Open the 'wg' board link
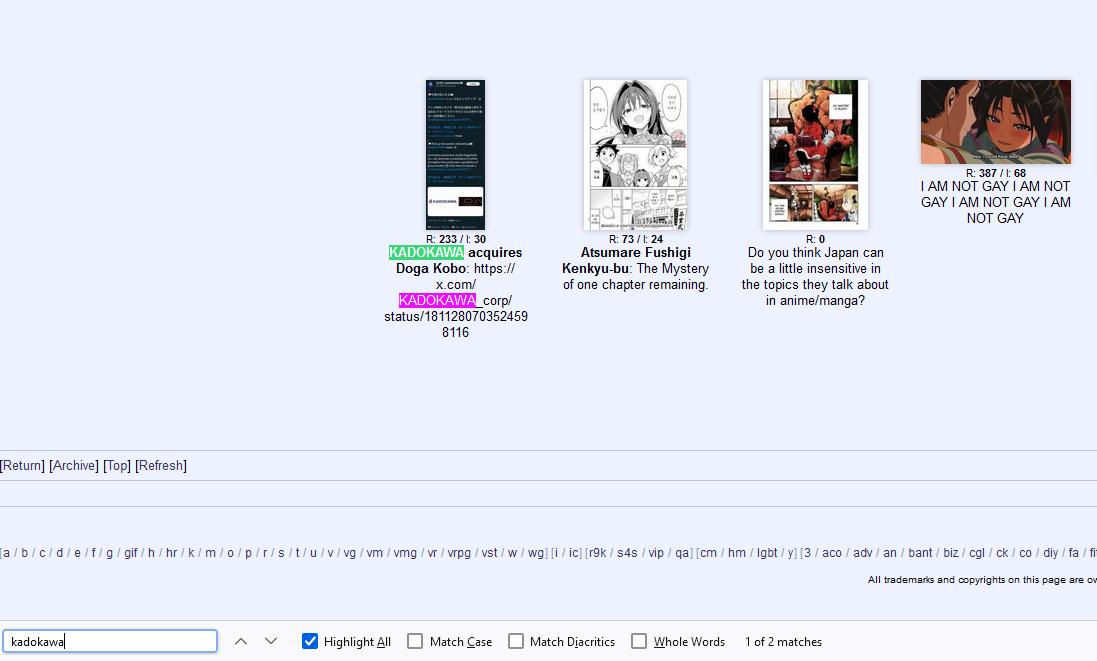 click(x=535, y=553)
